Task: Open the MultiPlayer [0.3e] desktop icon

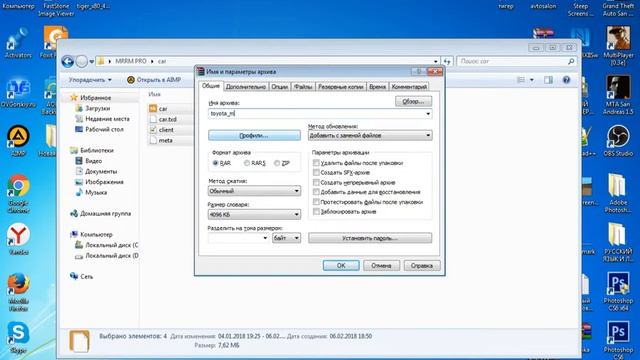Action: 618,46
